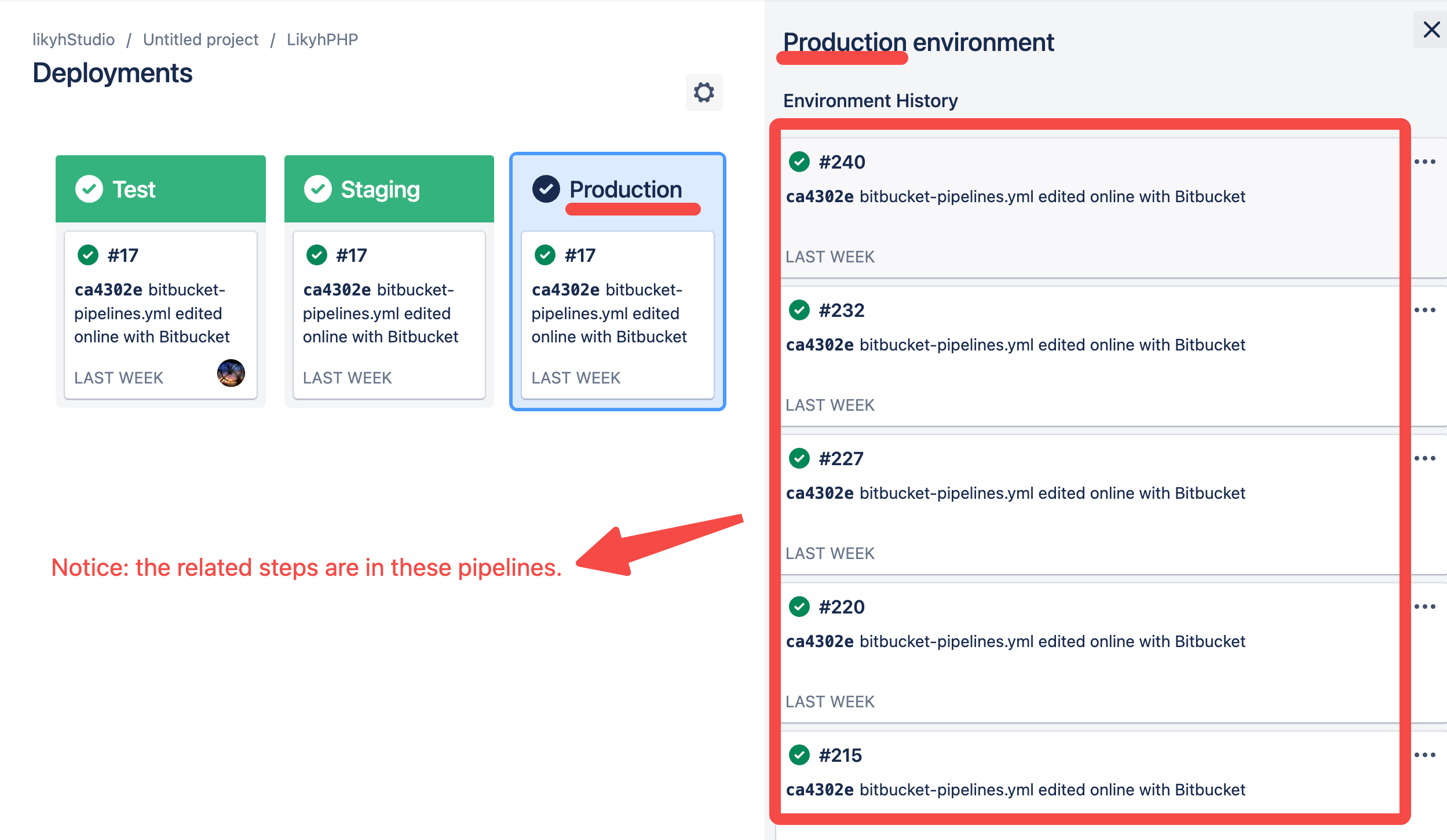1447x840 pixels.
Task: Close the Production environment panel
Action: tap(1431, 30)
